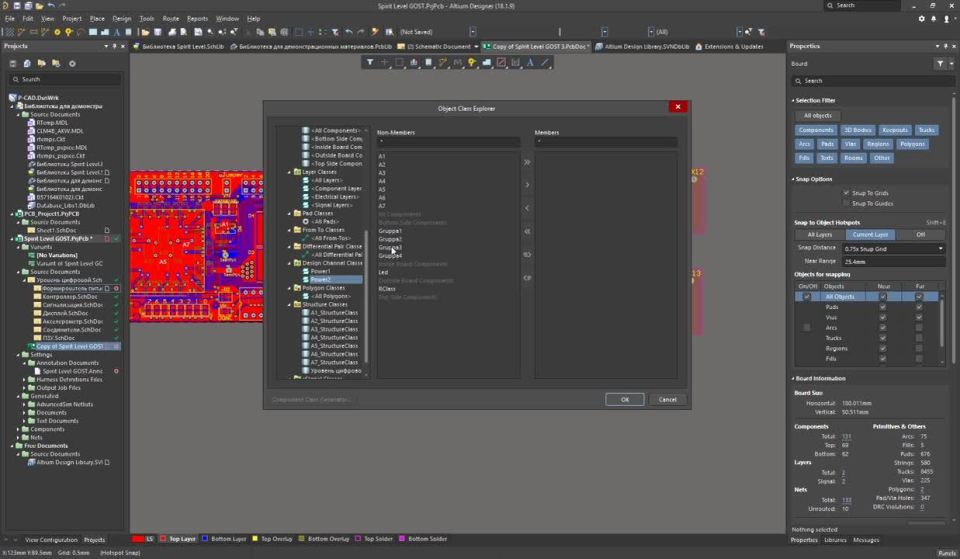960x559 pixels.
Task: Click the Properties panel filter funnel icon
Action: [x=940, y=63]
